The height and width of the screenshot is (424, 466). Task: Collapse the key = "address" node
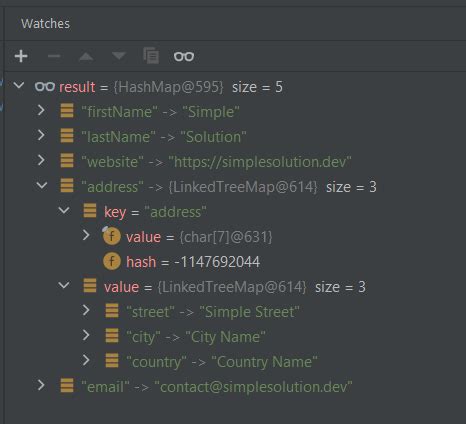pos(64,210)
